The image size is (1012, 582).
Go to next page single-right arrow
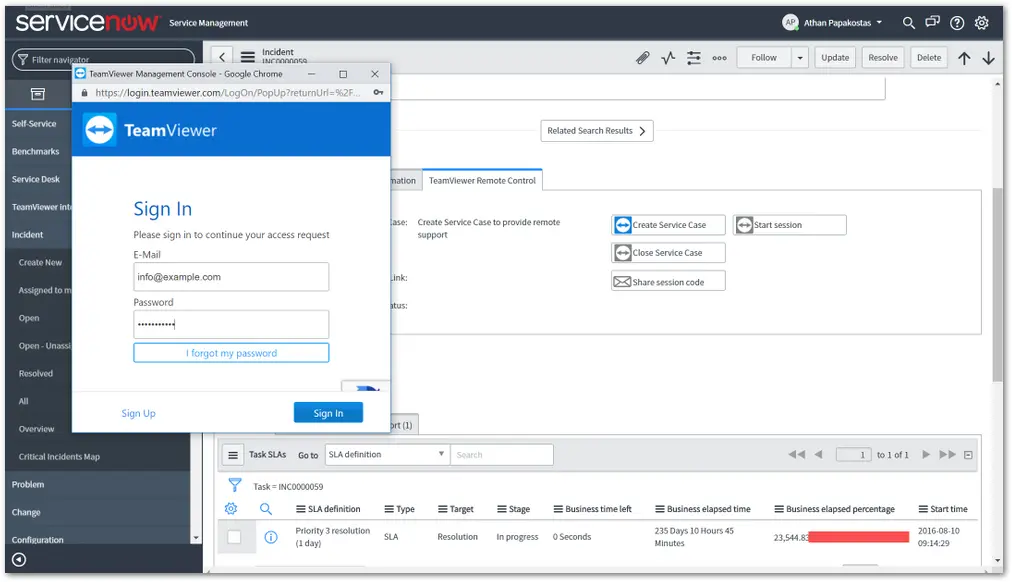926,454
